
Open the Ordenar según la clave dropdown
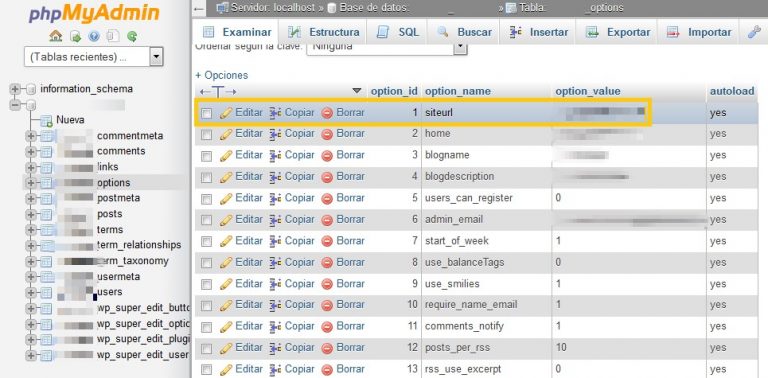386,47
